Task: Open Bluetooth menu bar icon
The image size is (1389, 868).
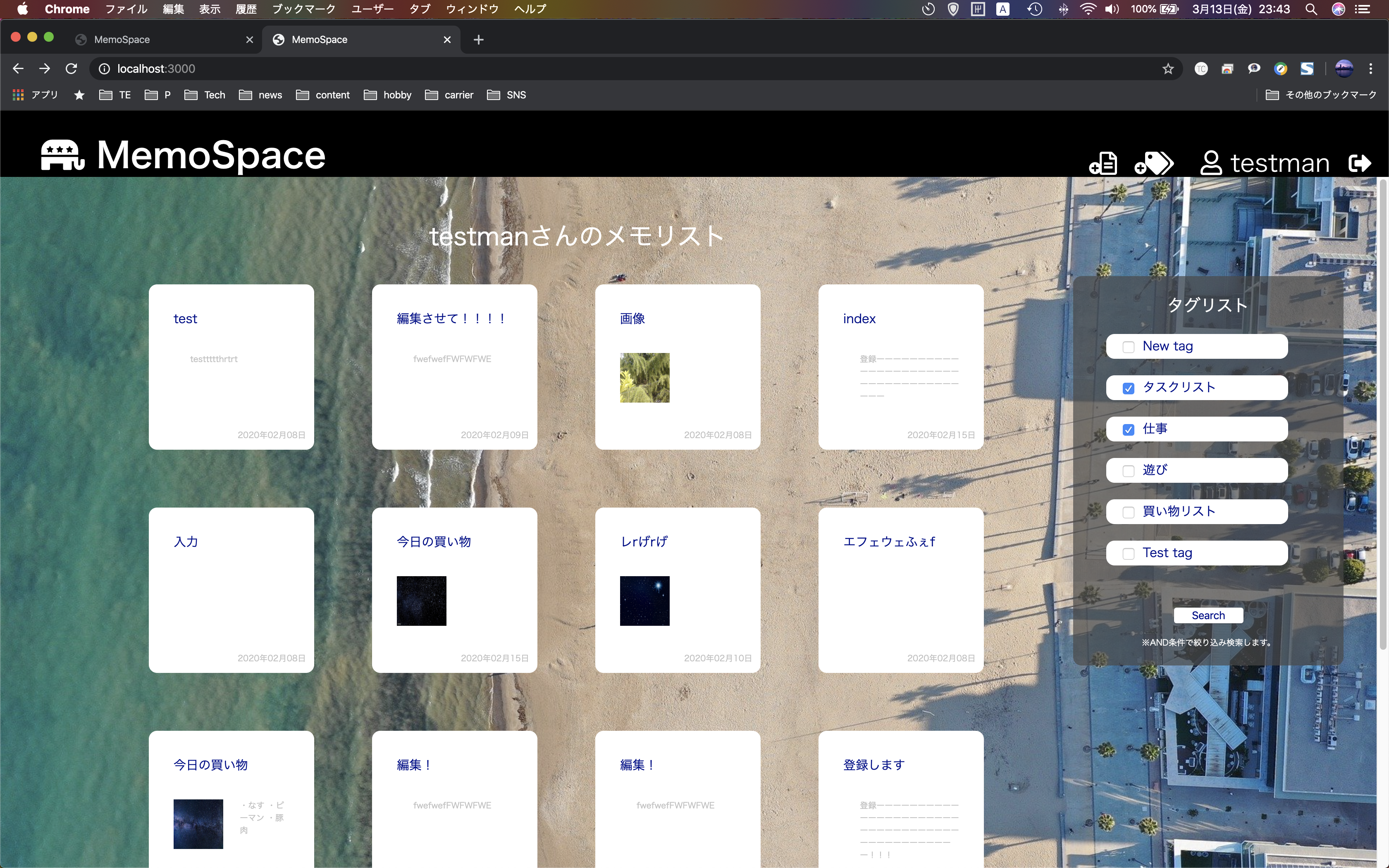Action: click(x=1064, y=9)
